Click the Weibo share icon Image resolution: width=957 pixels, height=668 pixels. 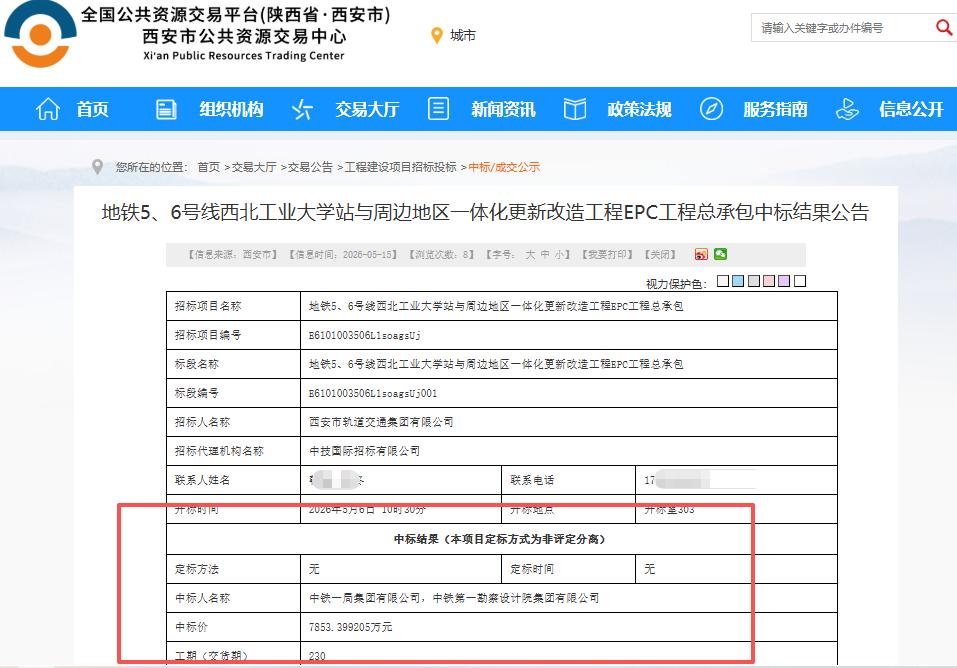(701, 254)
